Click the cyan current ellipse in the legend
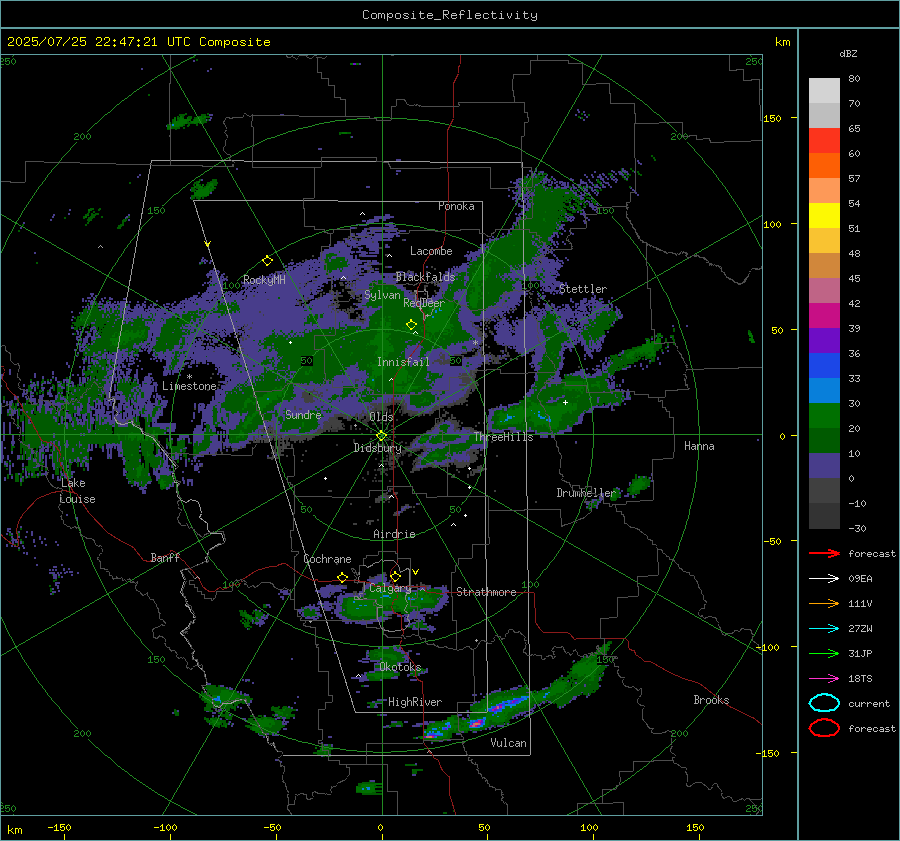The image size is (900, 841). [824, 703]
